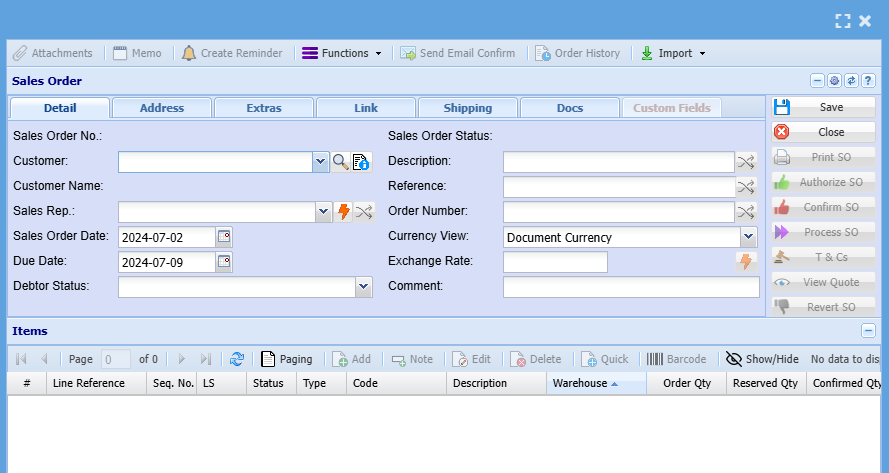Screen dimensions: 889x473
Task: Open the Currency View dropdown
Action: 748,237
